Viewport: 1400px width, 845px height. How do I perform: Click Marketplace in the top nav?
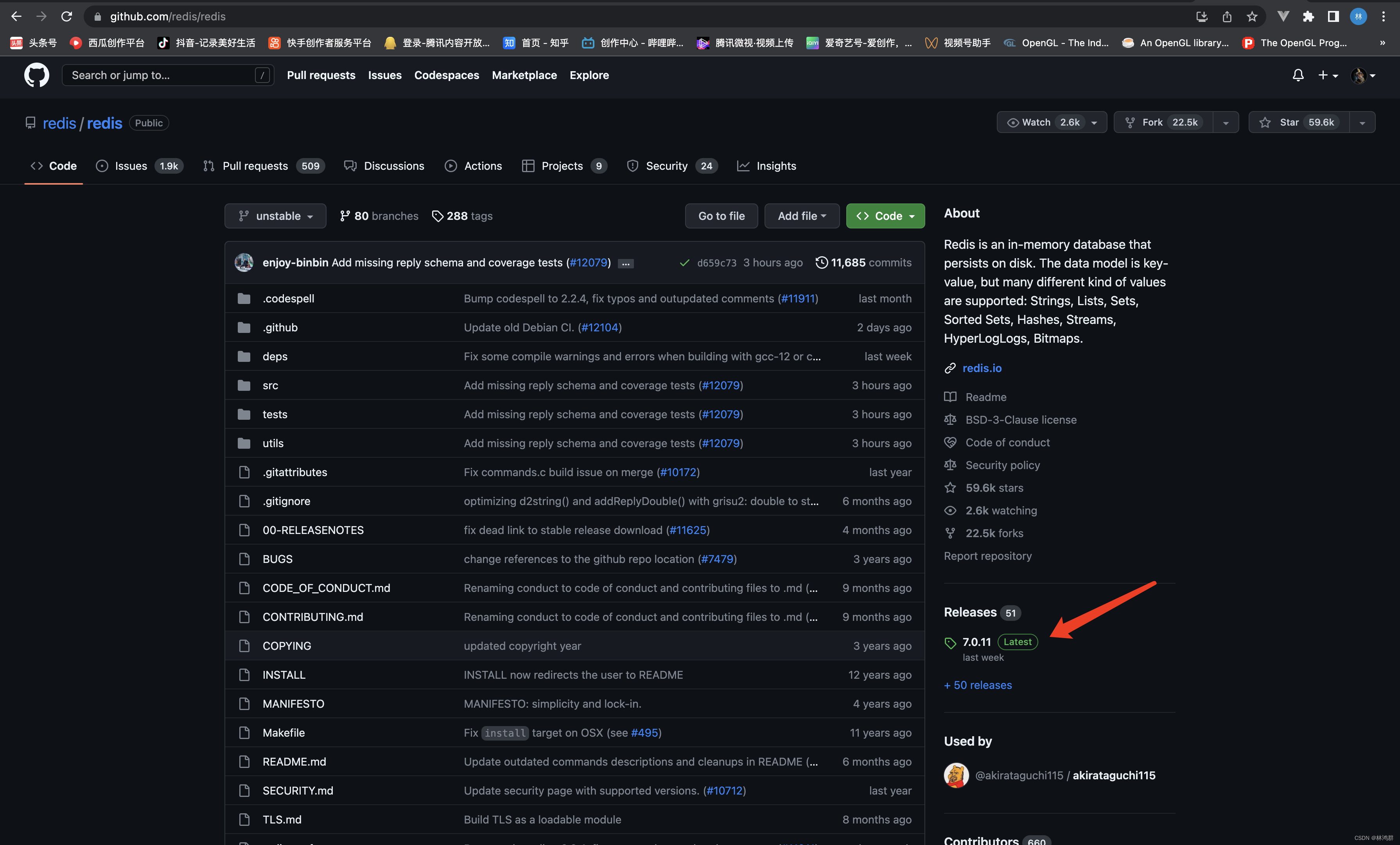(524, 75)
